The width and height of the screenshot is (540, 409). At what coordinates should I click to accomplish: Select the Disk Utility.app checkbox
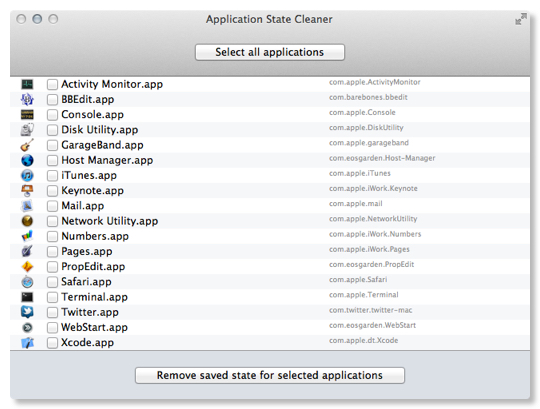click(x=52, y=130)
